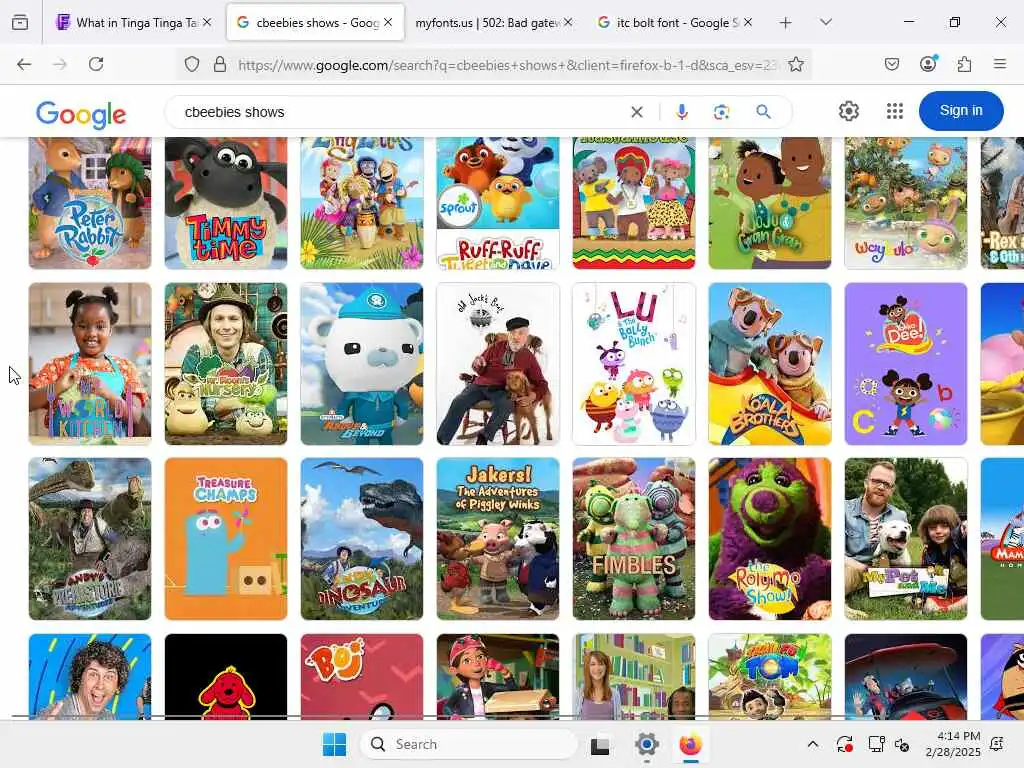Viewport: 1024px width, 768px height.
Task: Open Jakers! Adventures of Piggley Winks card
Action: pos(498,539)
